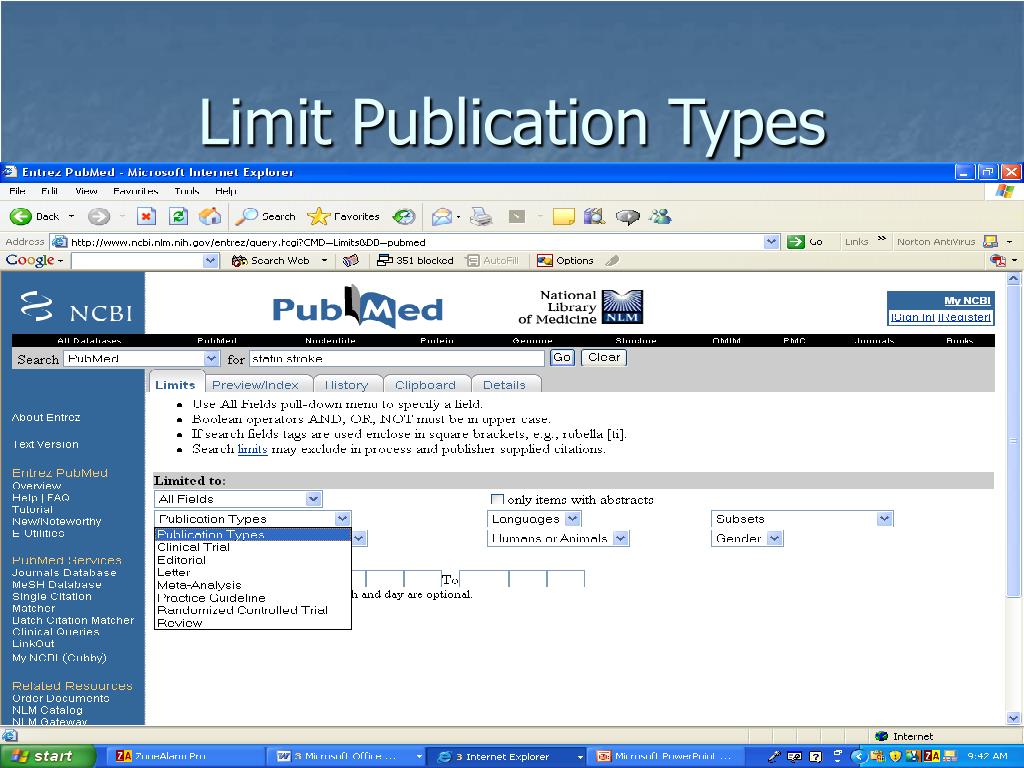The image size is (1024, 768).
Task: Check only items with abstracts
Action: point(497,500)
